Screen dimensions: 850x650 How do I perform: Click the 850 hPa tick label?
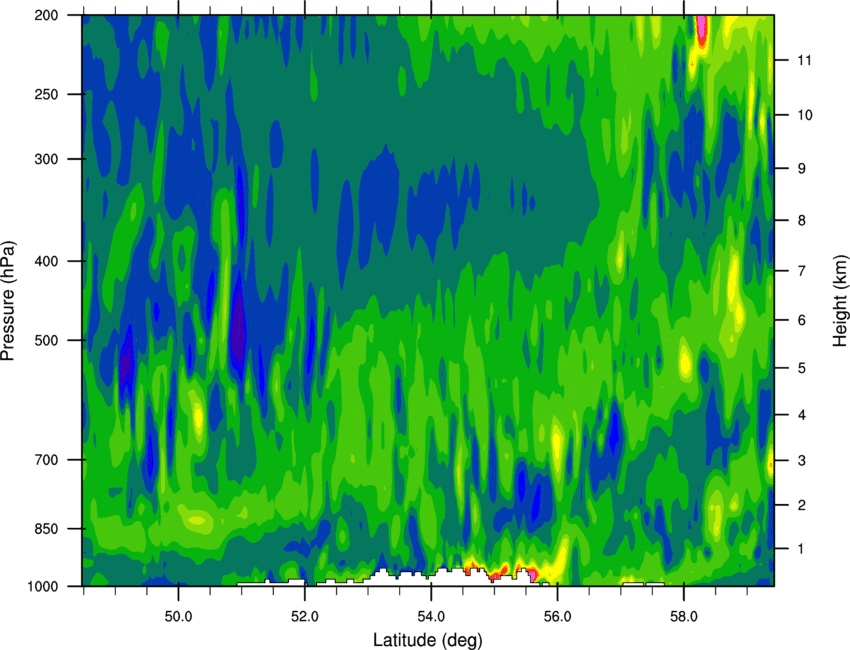pyautogui.click(x=46, y=529)
